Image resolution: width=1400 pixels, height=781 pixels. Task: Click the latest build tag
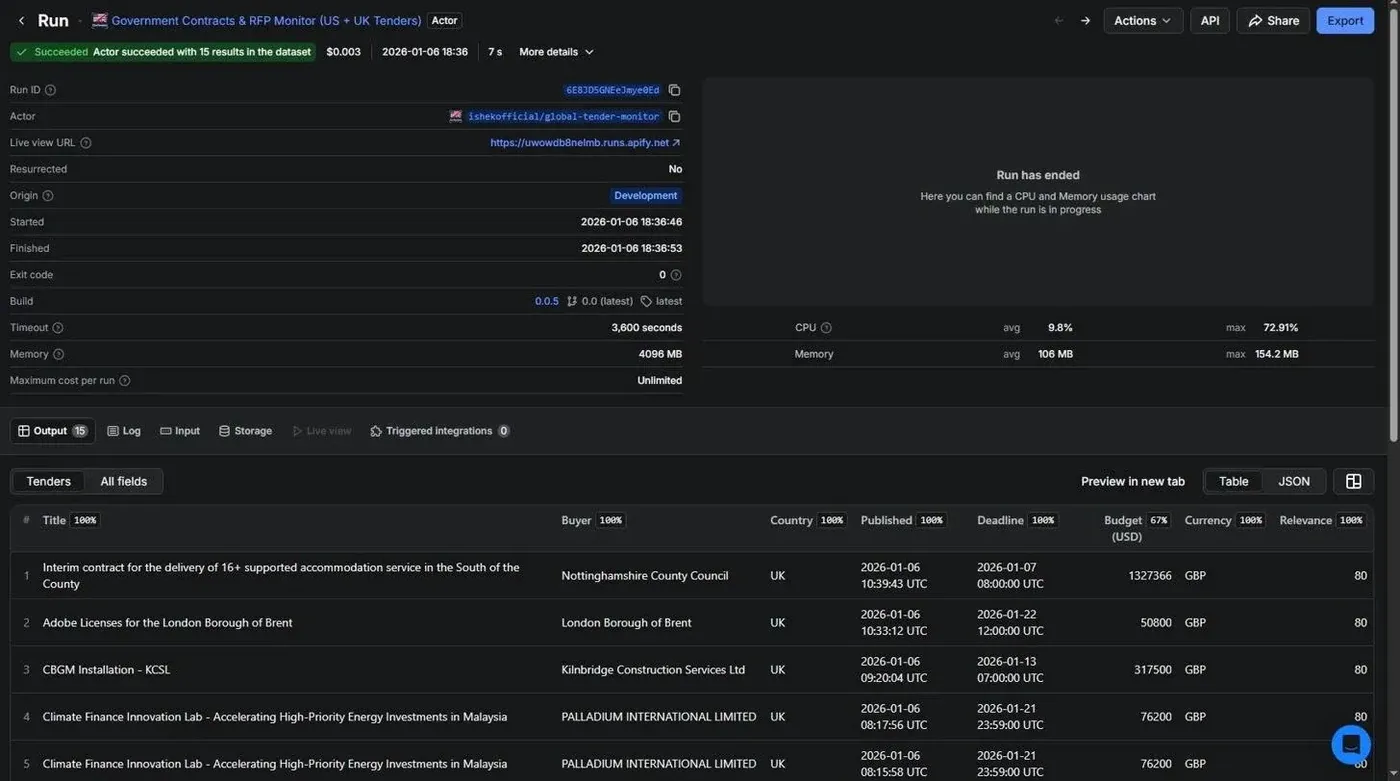pos(661,301)
